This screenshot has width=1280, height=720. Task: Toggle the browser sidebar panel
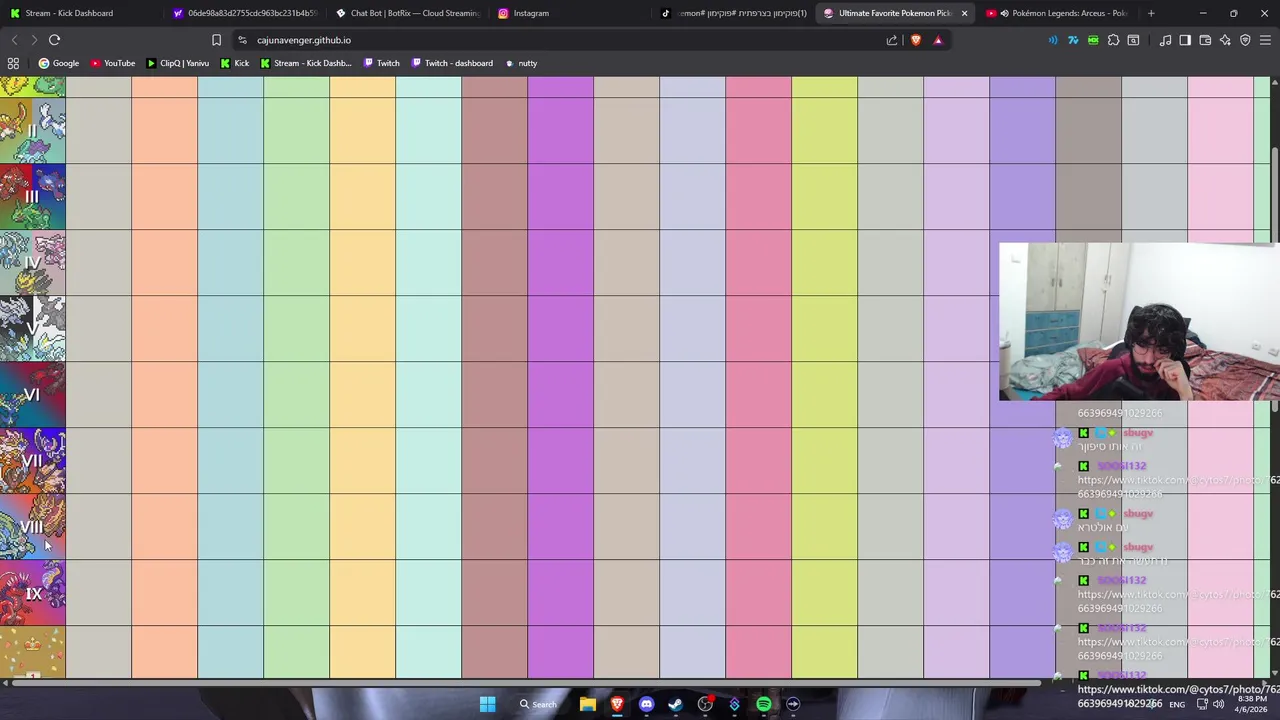1185,40
